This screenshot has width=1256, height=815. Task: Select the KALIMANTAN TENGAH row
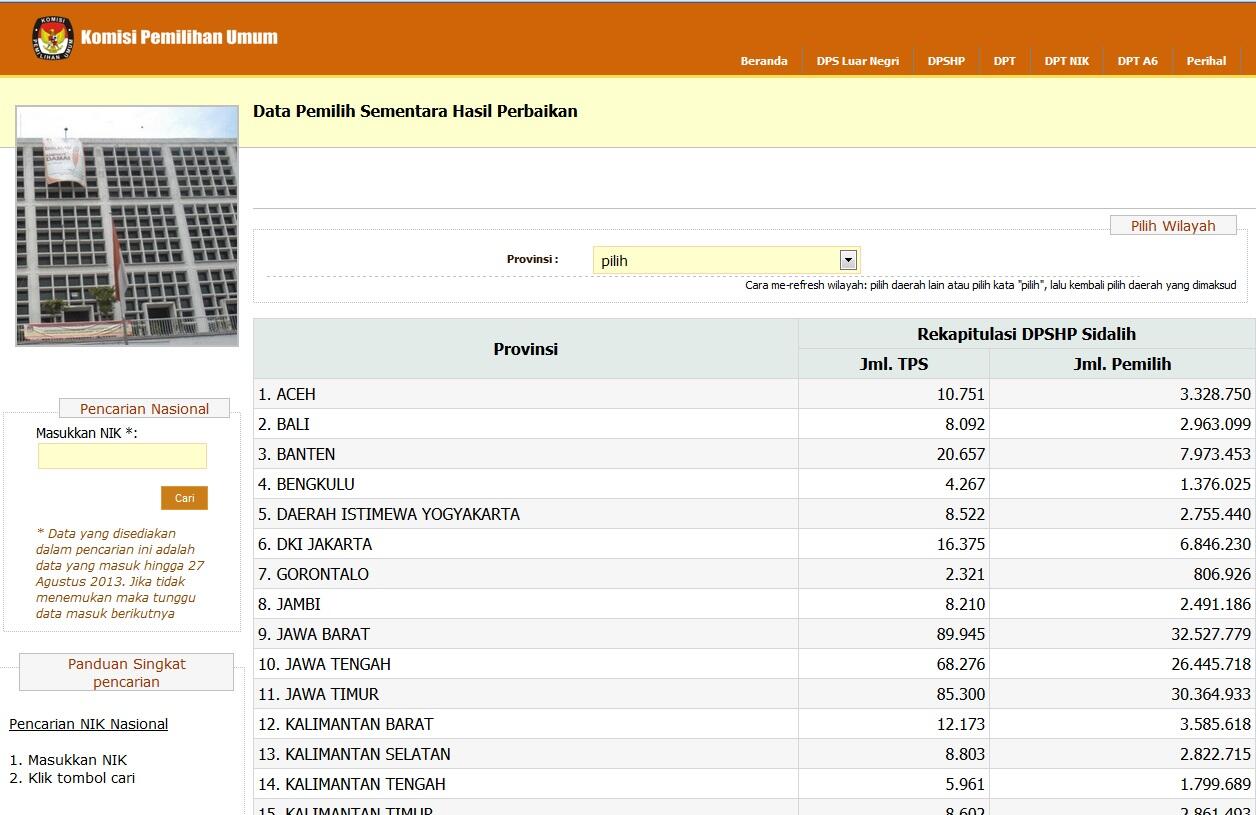tap(754, 784)
